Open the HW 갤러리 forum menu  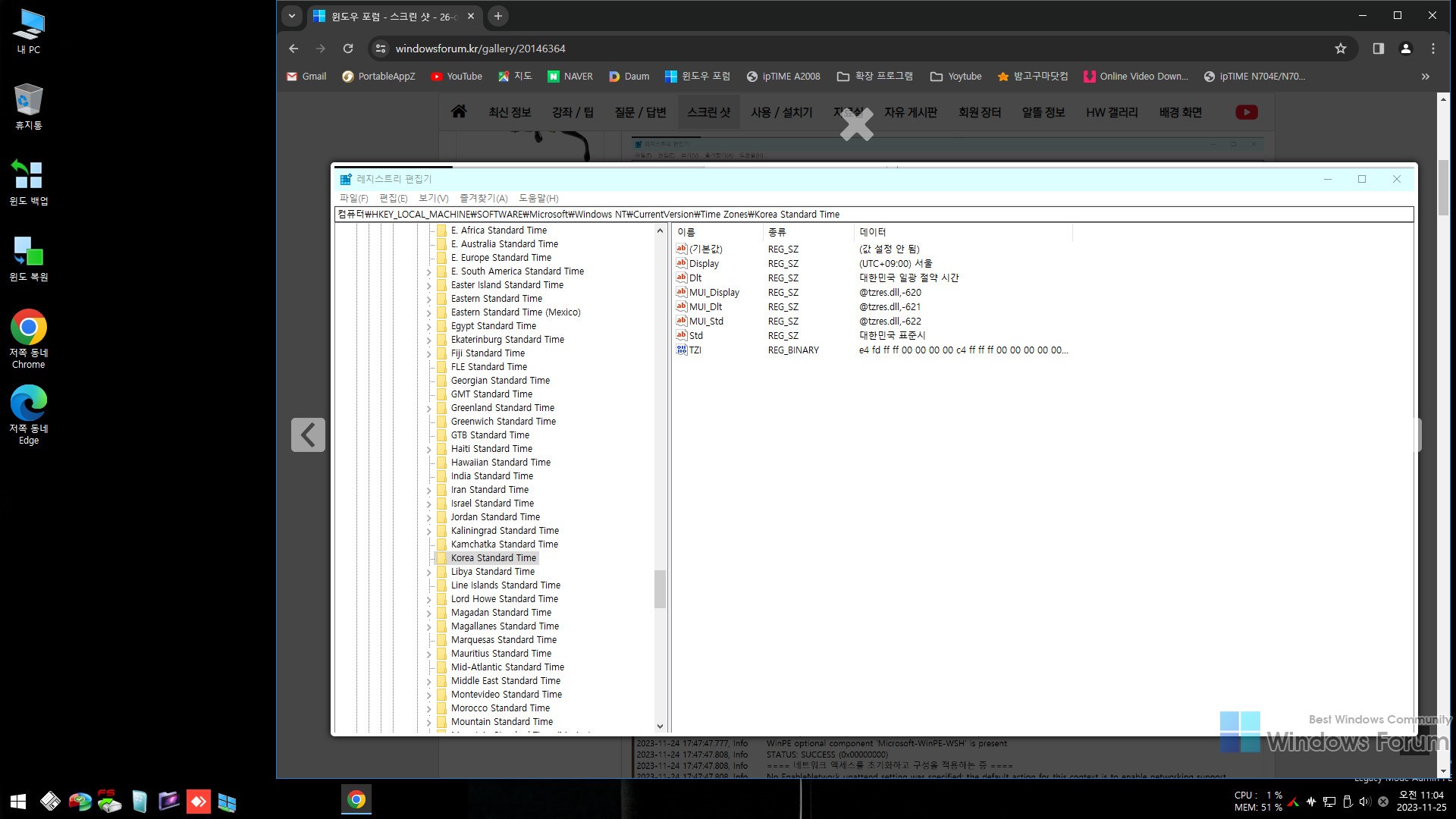[1112, 112]
